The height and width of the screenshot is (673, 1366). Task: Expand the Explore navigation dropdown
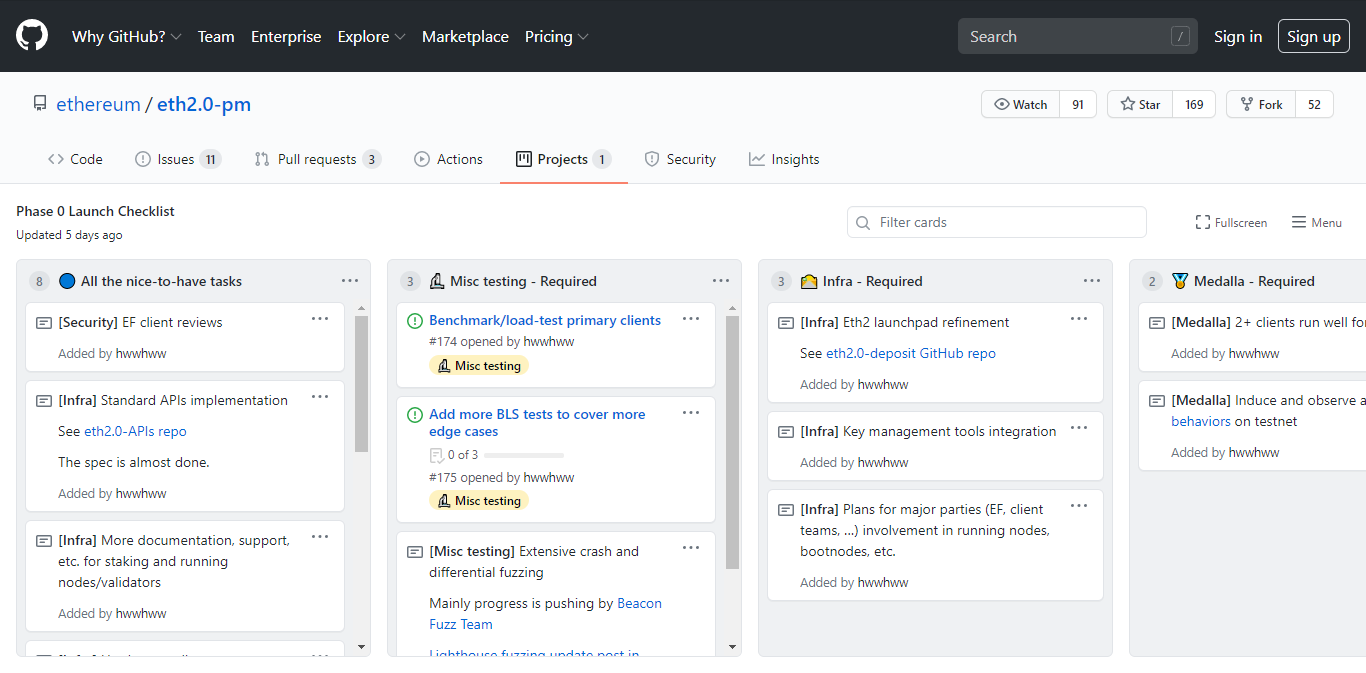click(371, 36)
